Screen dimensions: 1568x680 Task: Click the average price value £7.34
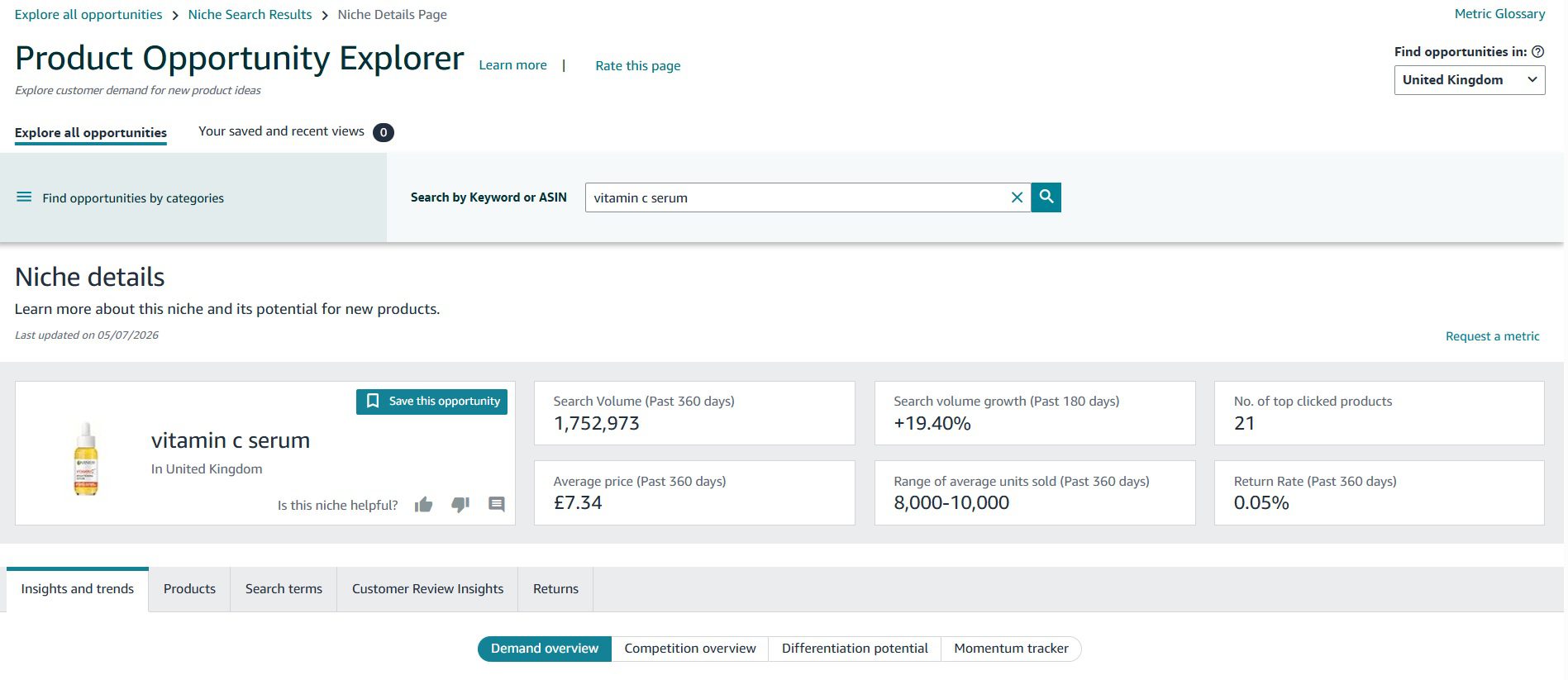pos(578,503)
